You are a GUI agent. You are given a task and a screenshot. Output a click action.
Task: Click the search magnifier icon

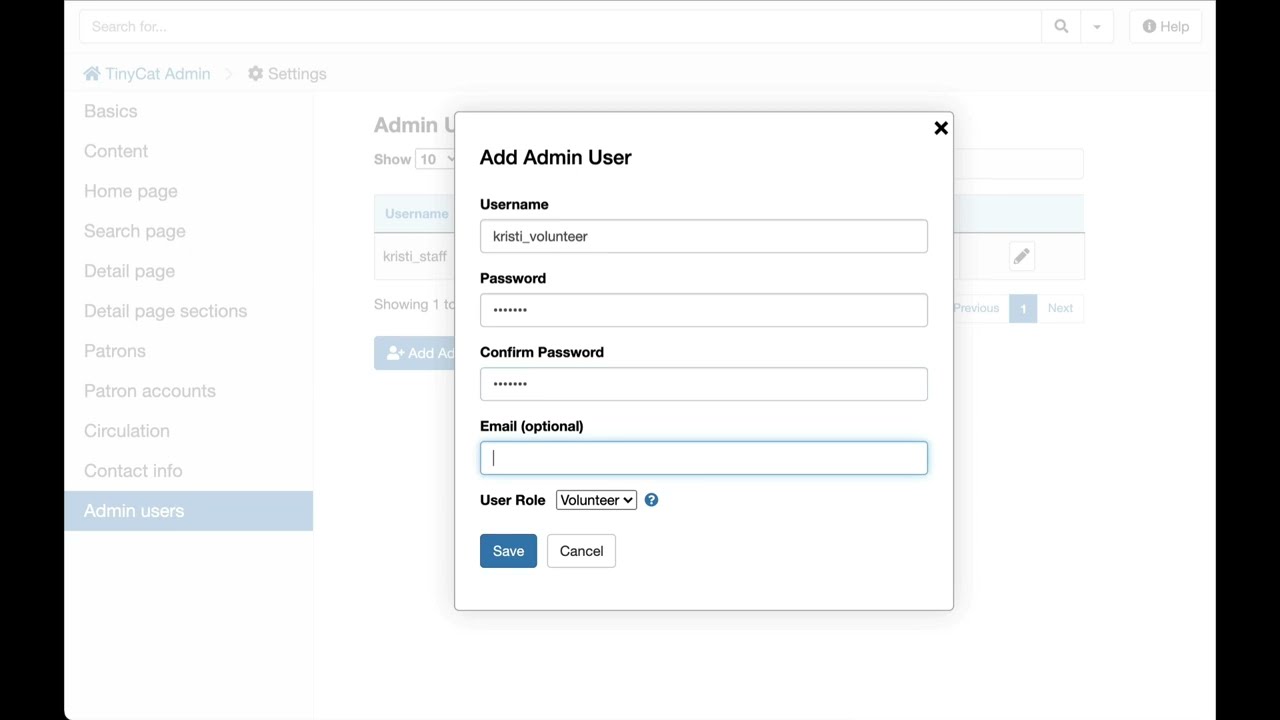pyautogui.click(x=1061, y=27)
